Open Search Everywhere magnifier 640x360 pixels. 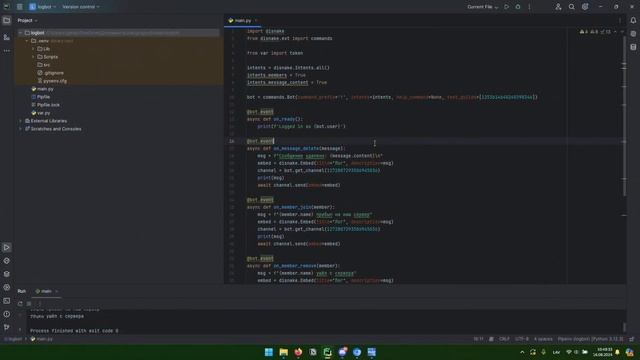[571, 7]
